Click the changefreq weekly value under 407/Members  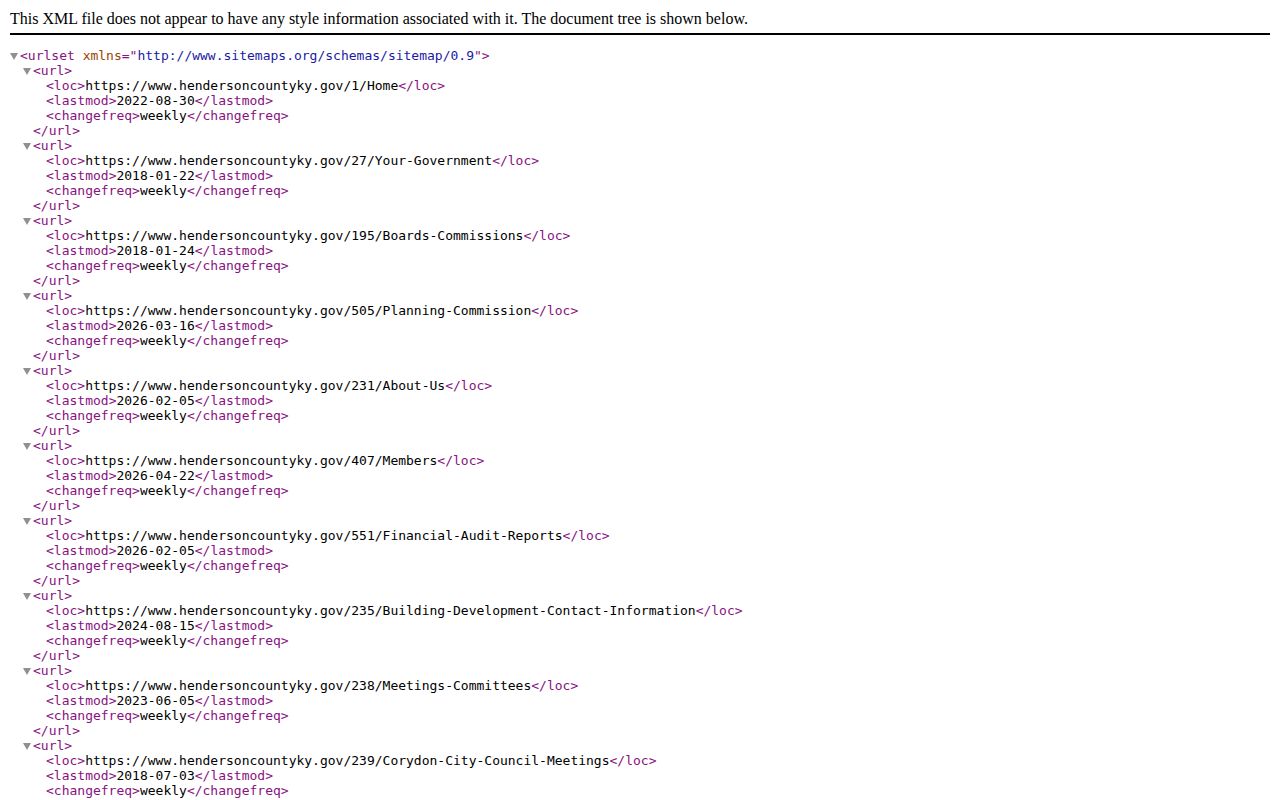pos(163,491)
